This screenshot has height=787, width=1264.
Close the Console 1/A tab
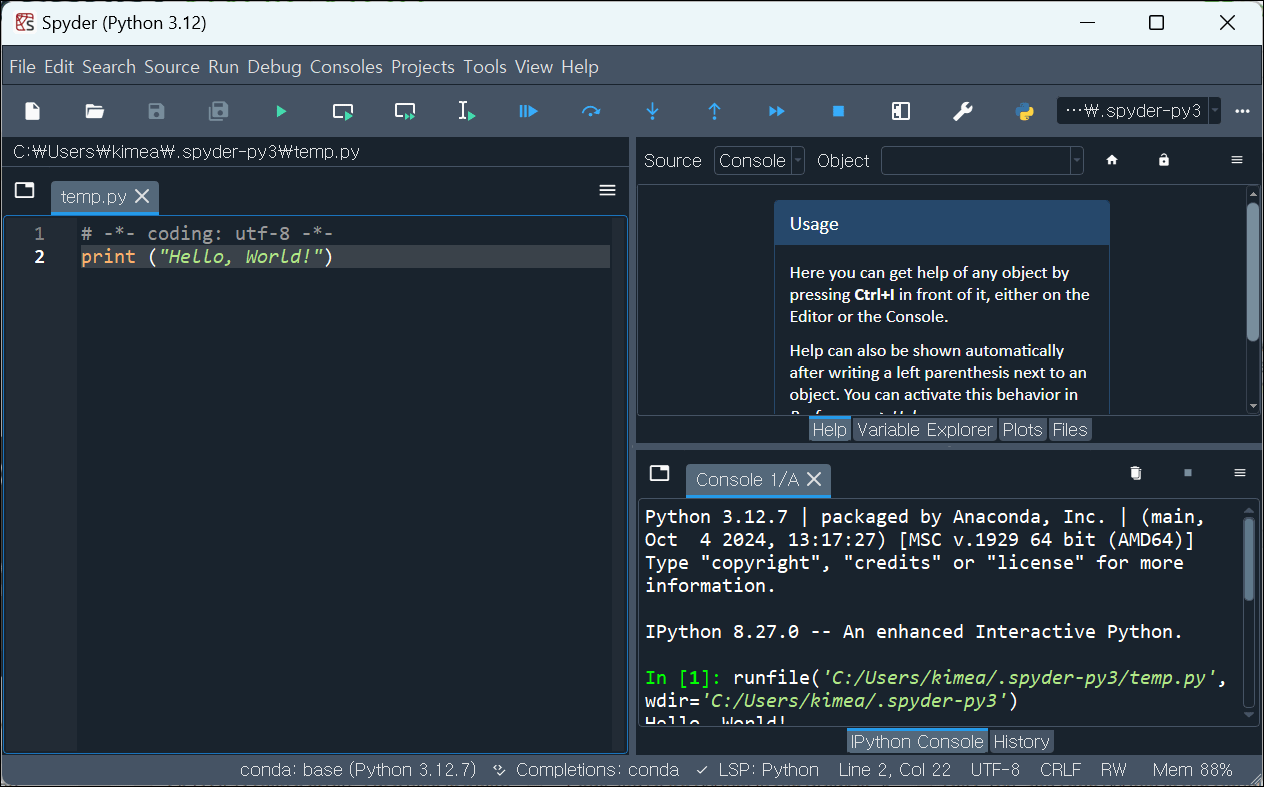[814, 480]
